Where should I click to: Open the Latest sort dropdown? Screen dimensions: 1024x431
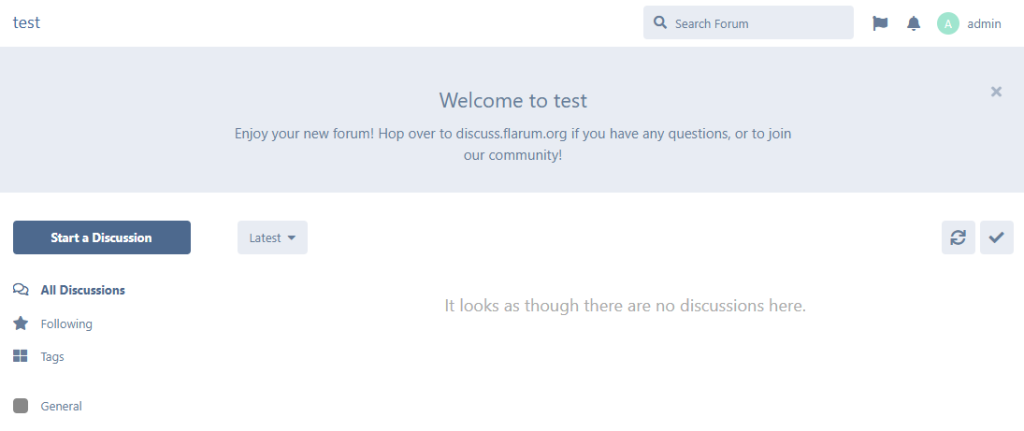coord(271,237)
